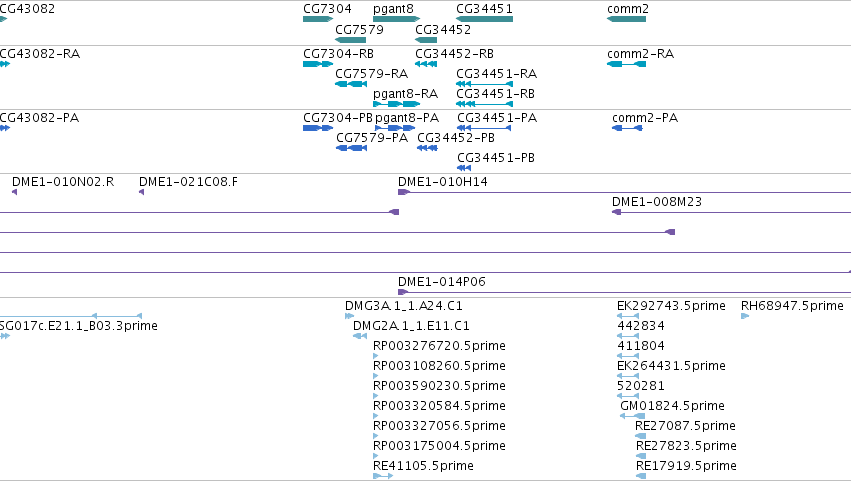
Task: Click the EK264431.5prime EST label
Action: click(x=671, y=366)
